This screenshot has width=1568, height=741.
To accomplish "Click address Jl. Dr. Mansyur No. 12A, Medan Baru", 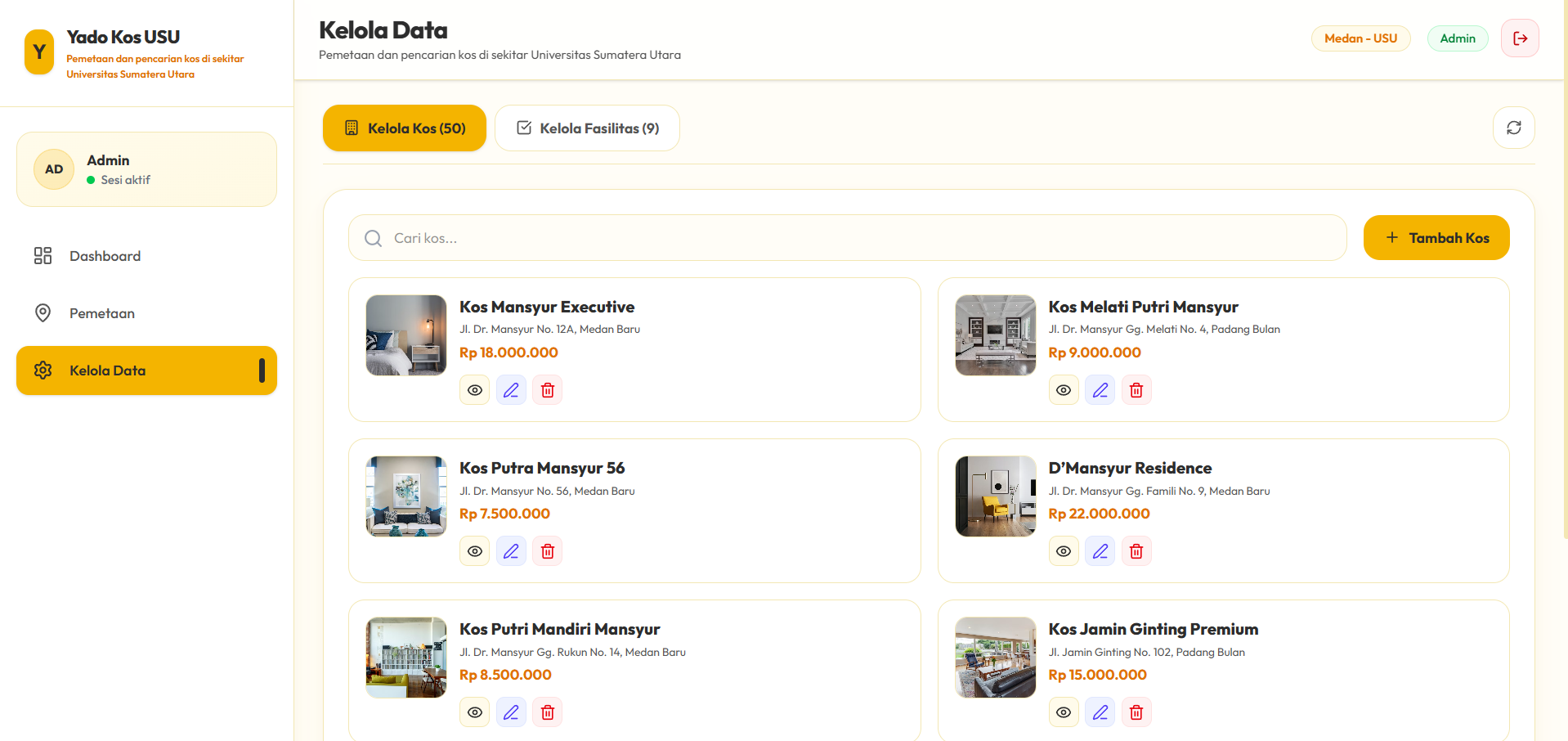I will 549,330.
